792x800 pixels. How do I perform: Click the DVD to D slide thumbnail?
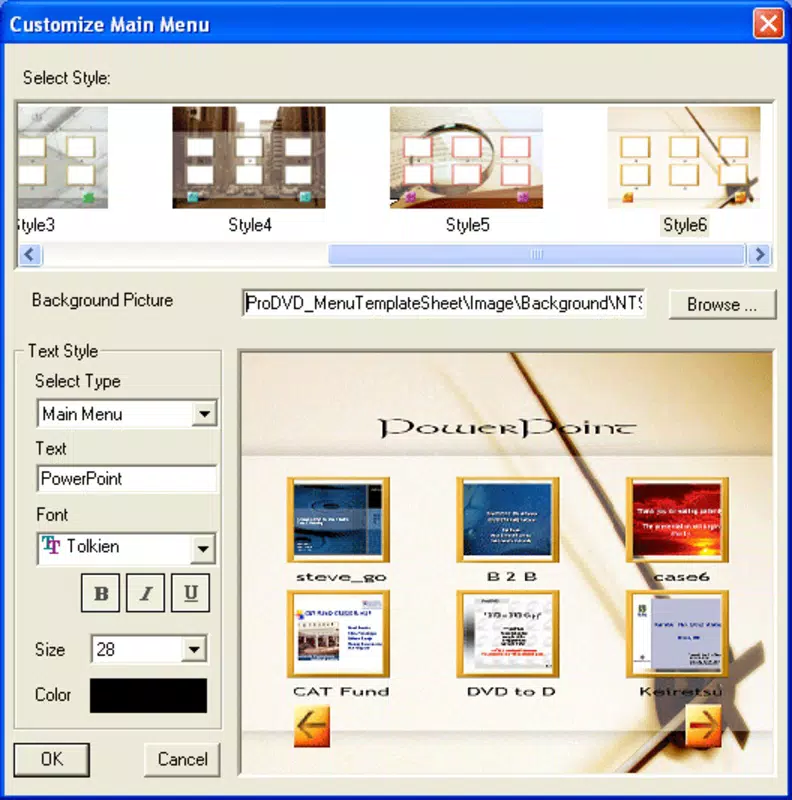[508, 634]
